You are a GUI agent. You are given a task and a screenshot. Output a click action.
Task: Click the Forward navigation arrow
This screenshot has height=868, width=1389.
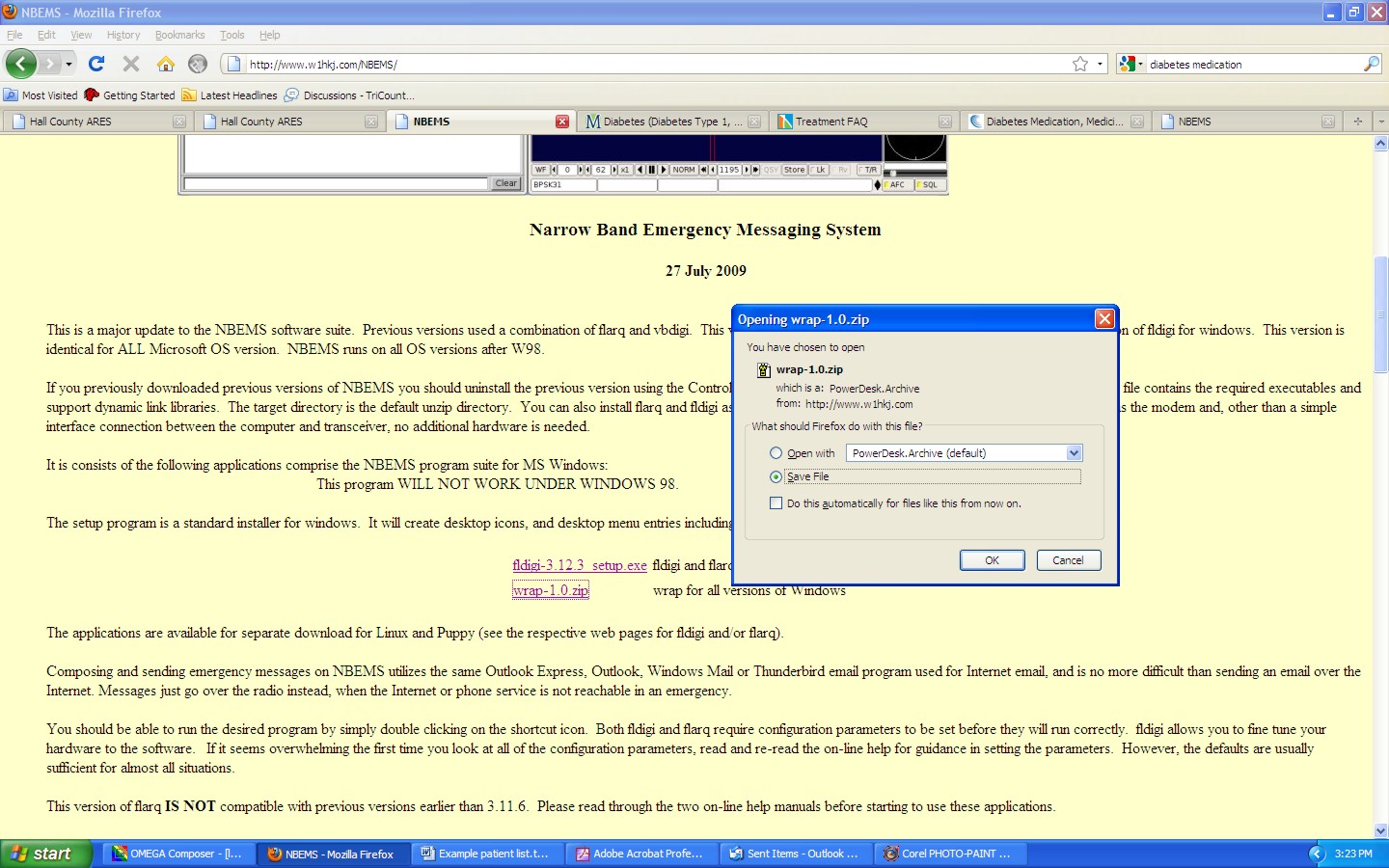tap(50, 64)
